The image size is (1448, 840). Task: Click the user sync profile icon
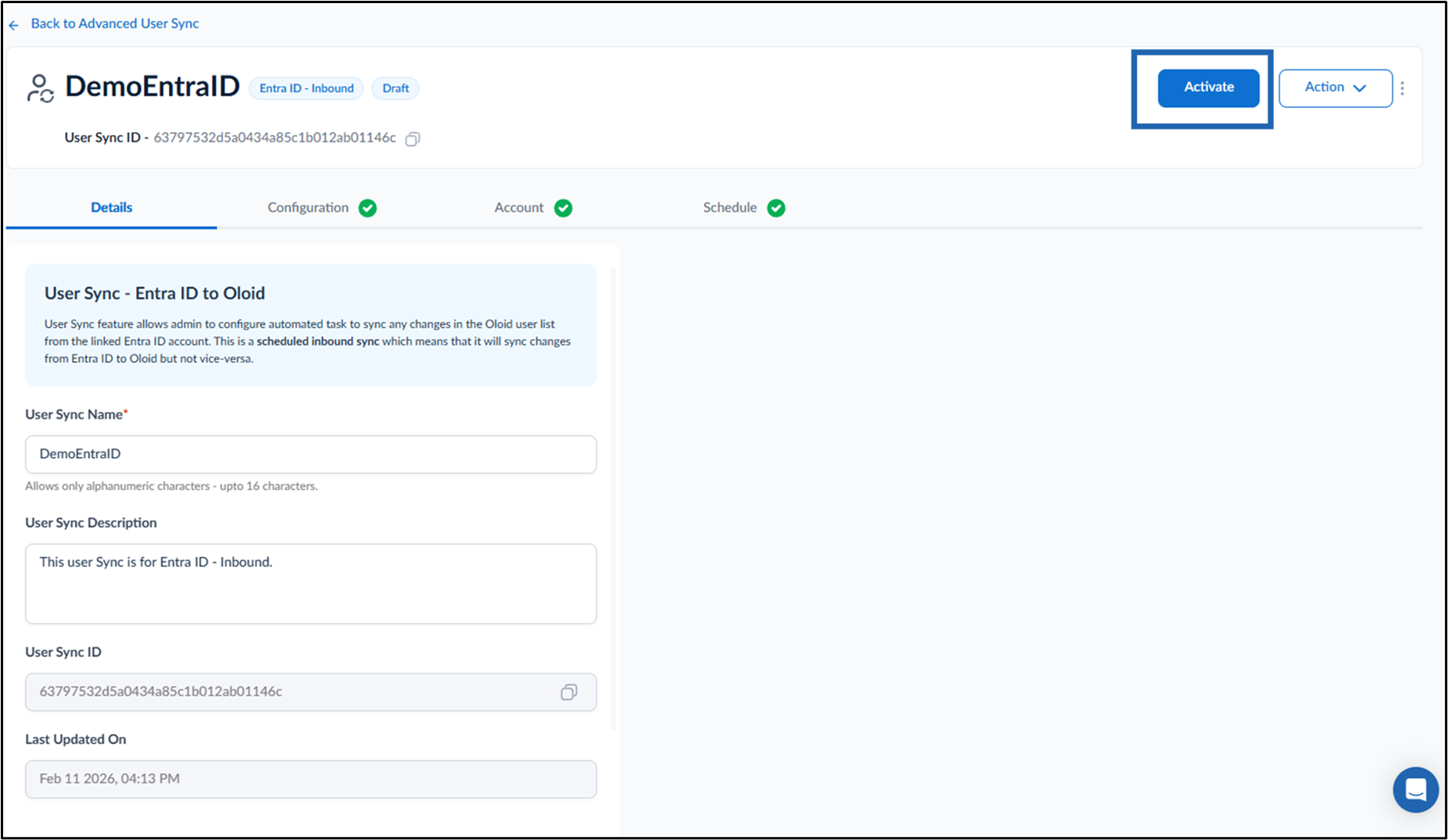(x=40, y=88)
